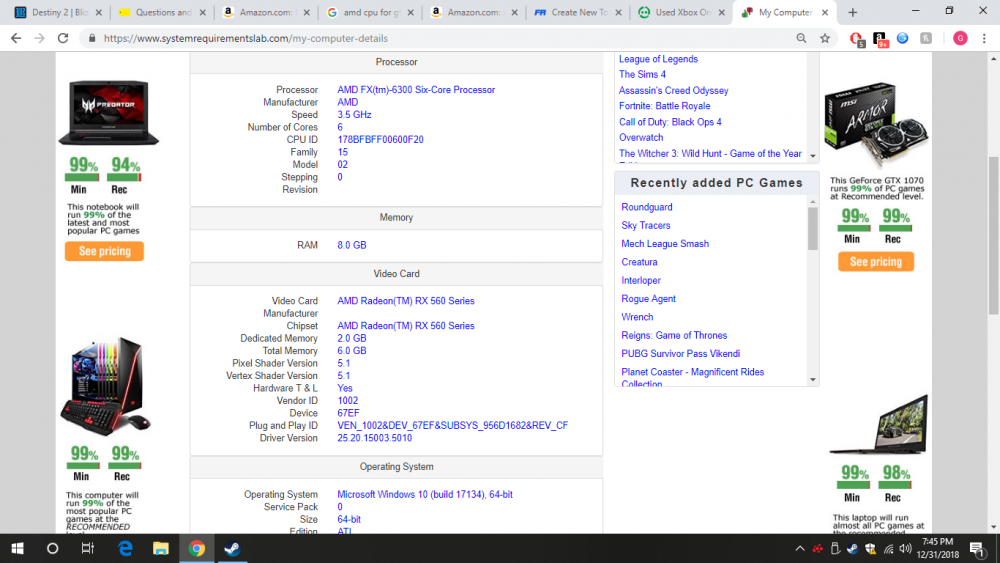1000x563 pixels.
Task: Click gaming desktop tower ad image
Action: point(105,386)
